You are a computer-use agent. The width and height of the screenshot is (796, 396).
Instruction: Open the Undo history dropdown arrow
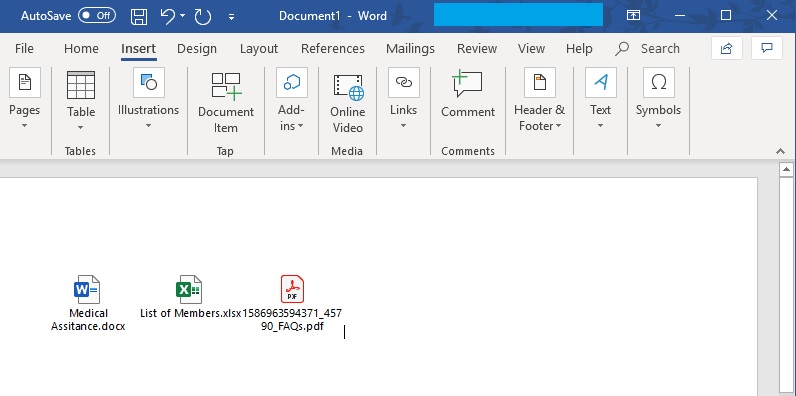[x=183, y=16]
